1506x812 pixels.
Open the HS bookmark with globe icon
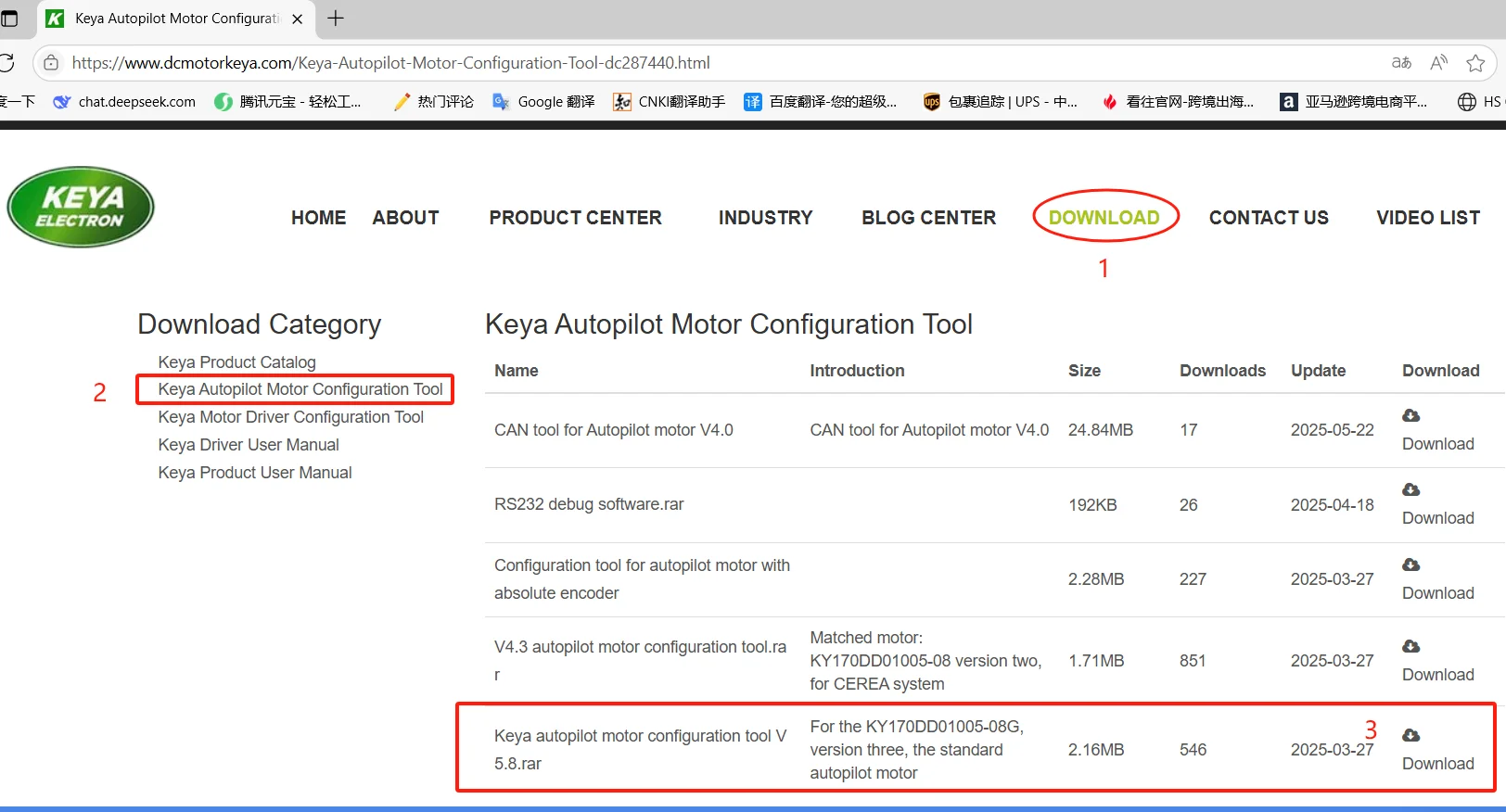pos(1479,102)
